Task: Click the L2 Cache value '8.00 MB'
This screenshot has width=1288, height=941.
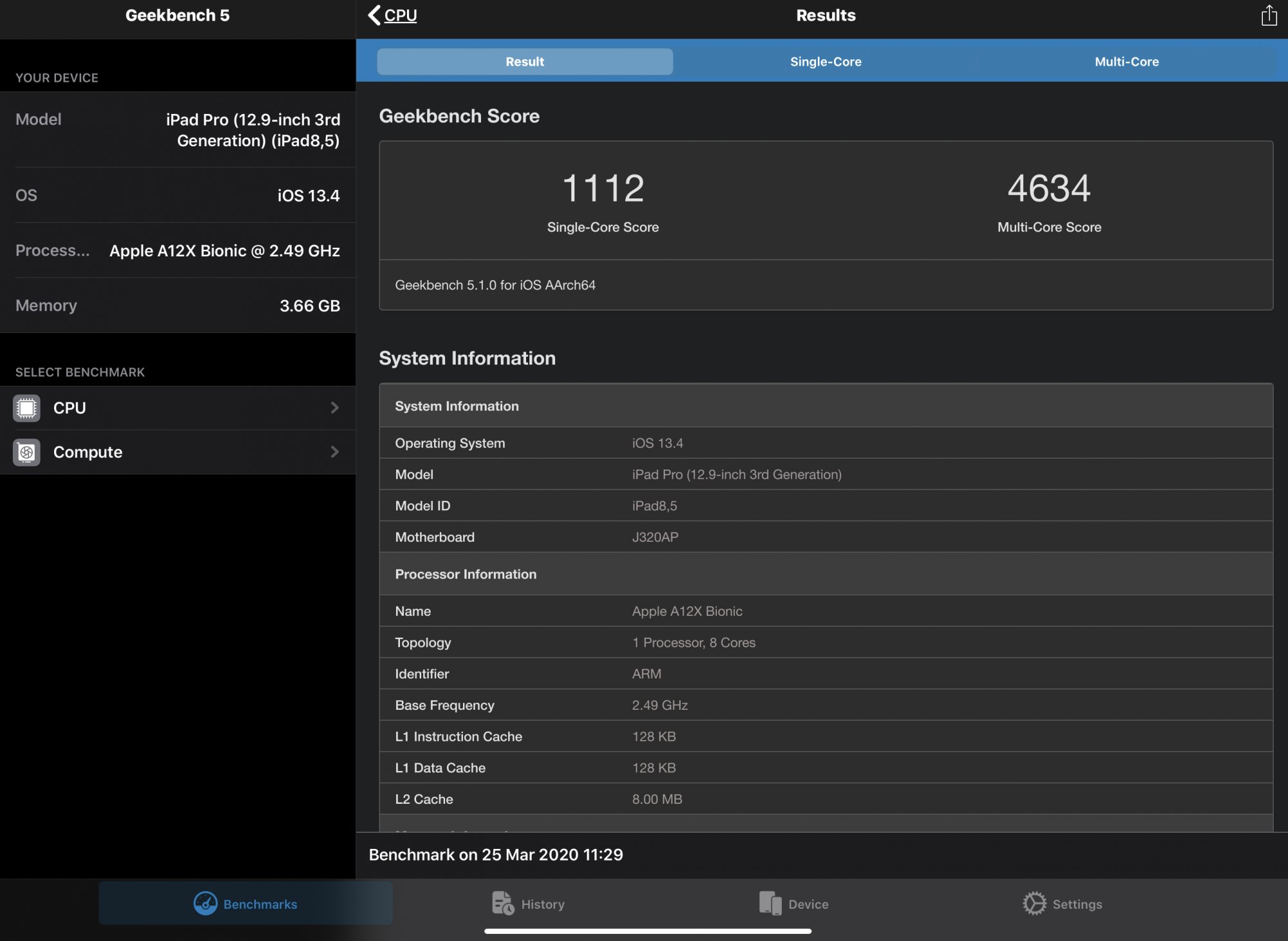Action: point(657,799)
